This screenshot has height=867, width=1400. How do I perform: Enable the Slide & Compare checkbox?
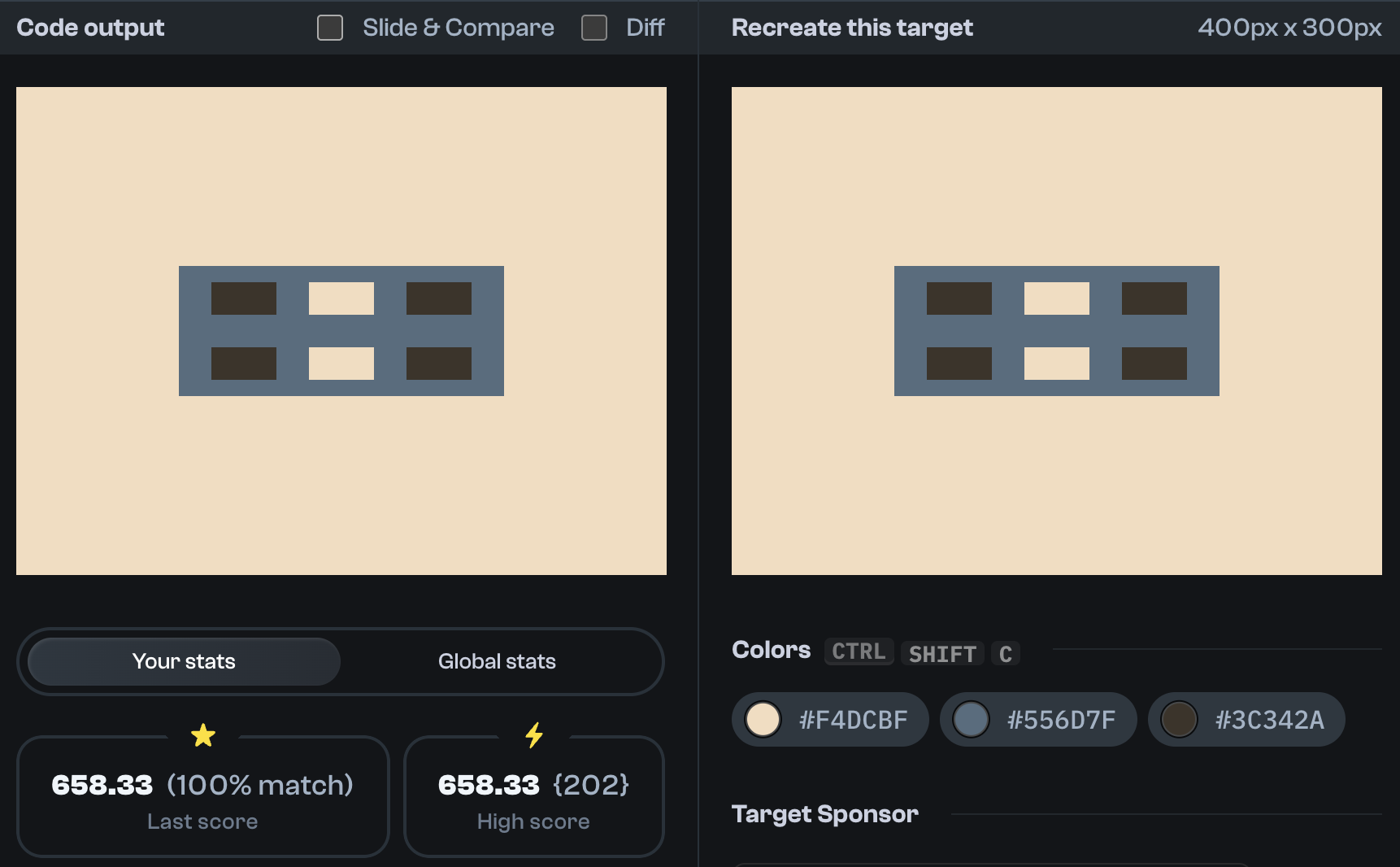tap(329, 27)
